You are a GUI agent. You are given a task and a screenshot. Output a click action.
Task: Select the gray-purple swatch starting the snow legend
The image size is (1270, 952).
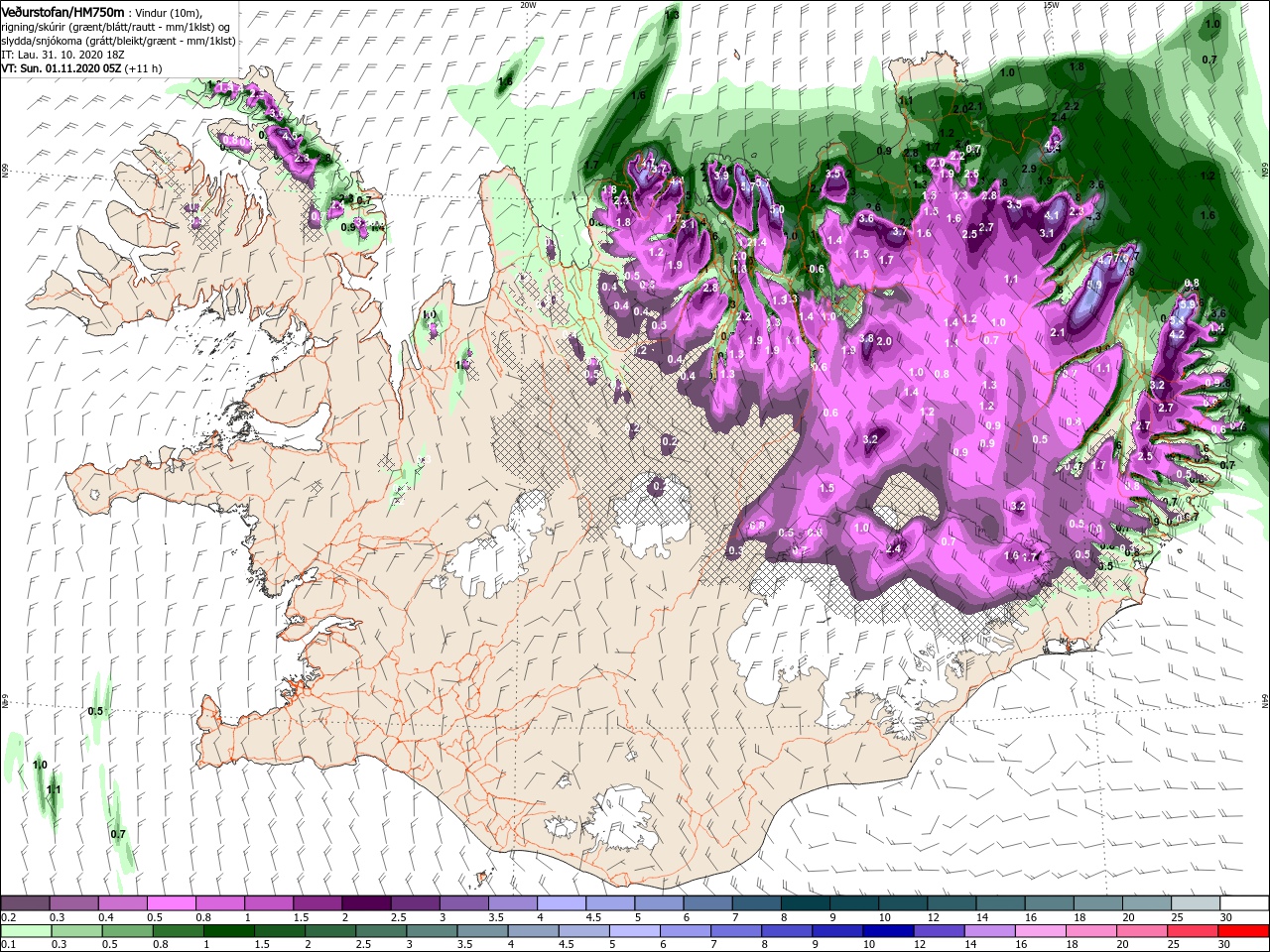[x=26, y=903]
